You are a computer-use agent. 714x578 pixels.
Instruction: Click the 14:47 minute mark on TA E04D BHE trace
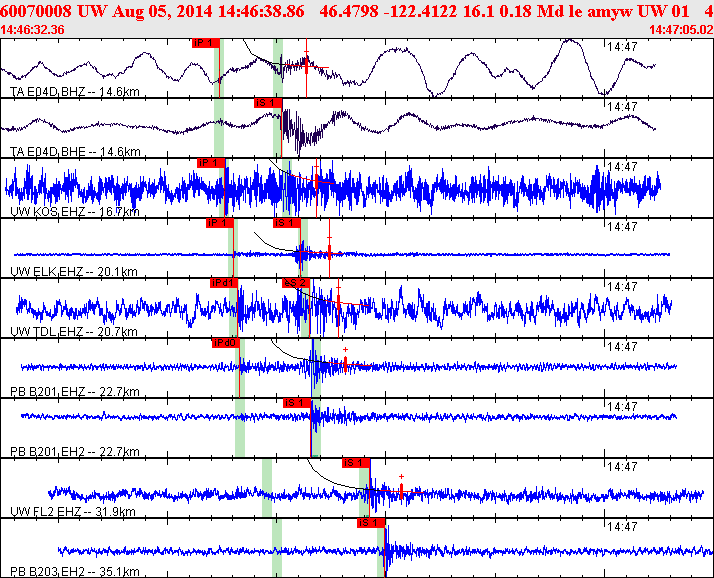coord(622,107)
